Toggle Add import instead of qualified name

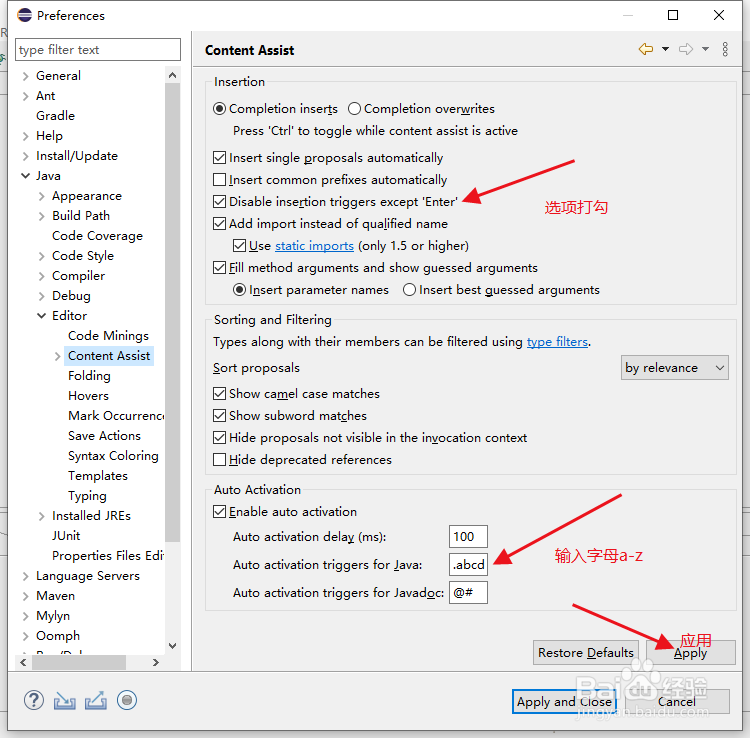(220, 223)
